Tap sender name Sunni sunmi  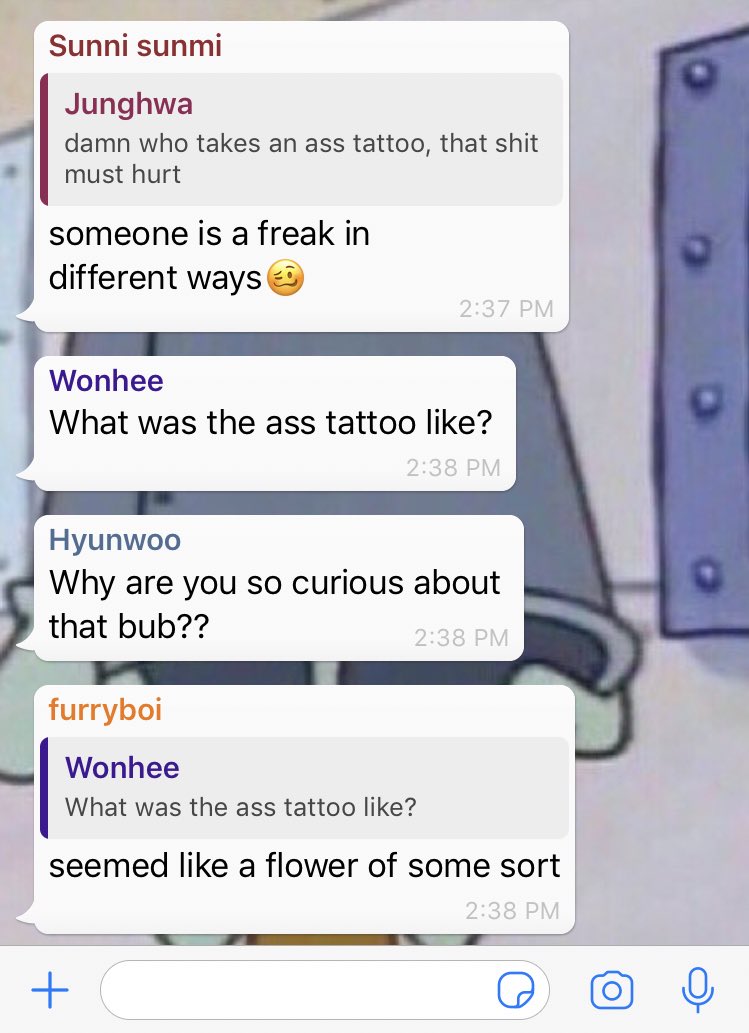[x=135, y=45]
